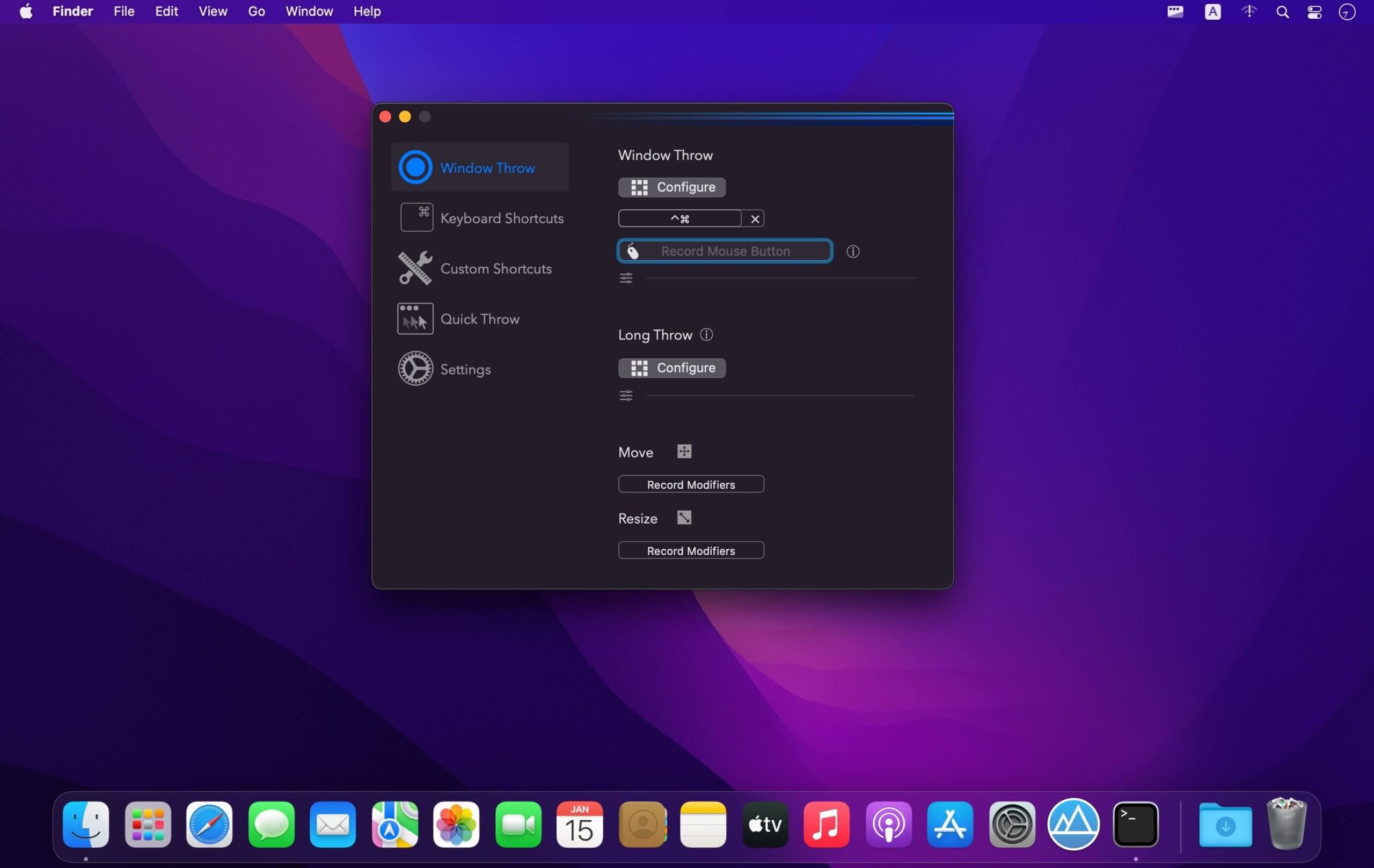The width and height of the screenshot is (1374, 868).
Task: Open the Go menu in the menu bar
Action: [256, 11]
